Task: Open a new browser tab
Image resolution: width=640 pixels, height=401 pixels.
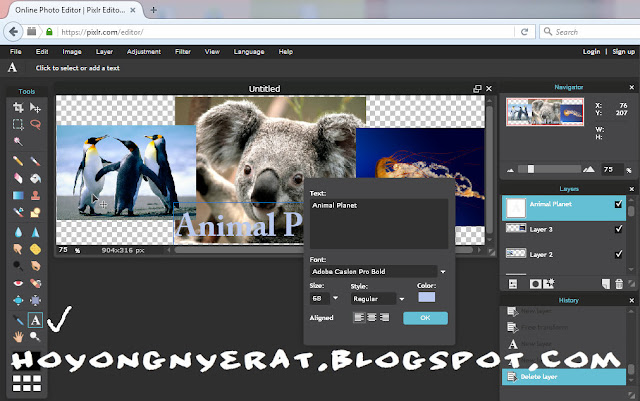Action: [153, 10]
